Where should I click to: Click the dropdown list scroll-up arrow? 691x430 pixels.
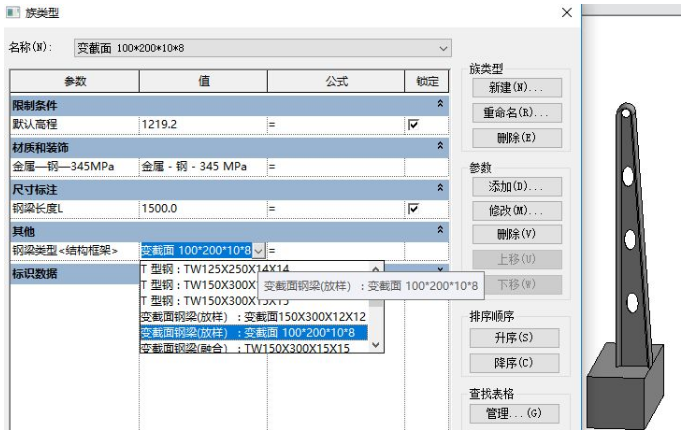point(375,268)
